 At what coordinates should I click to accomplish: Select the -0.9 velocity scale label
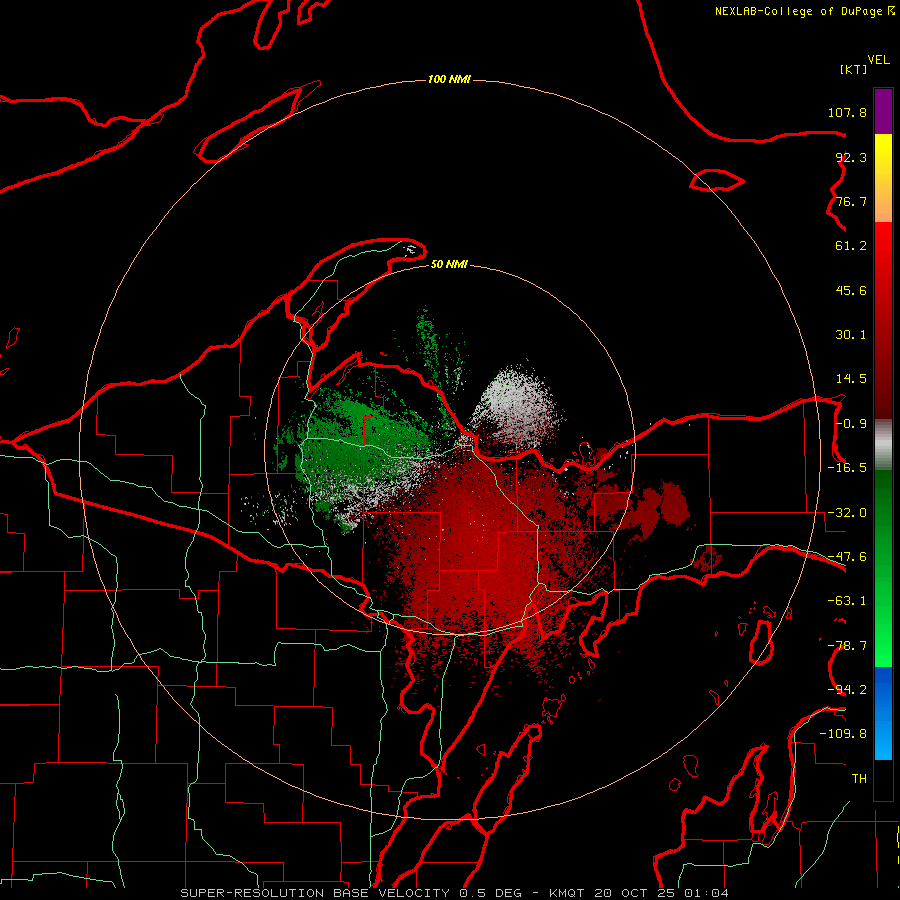(x=851, y=424)
